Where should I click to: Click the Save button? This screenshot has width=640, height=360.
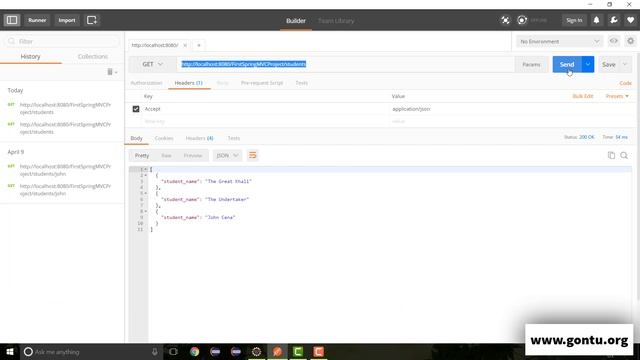pos(609,64)
